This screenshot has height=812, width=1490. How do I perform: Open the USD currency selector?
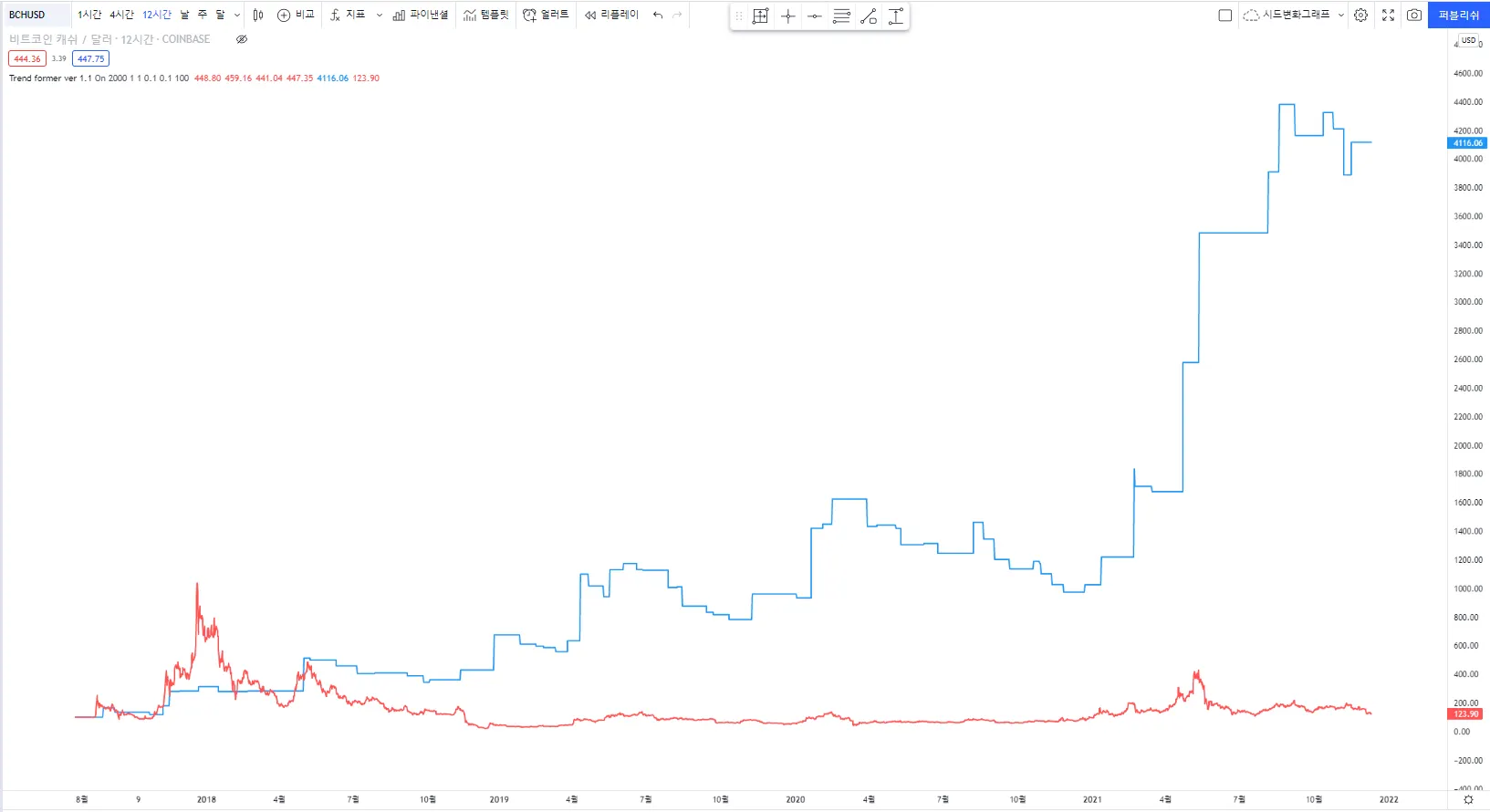1468,40
